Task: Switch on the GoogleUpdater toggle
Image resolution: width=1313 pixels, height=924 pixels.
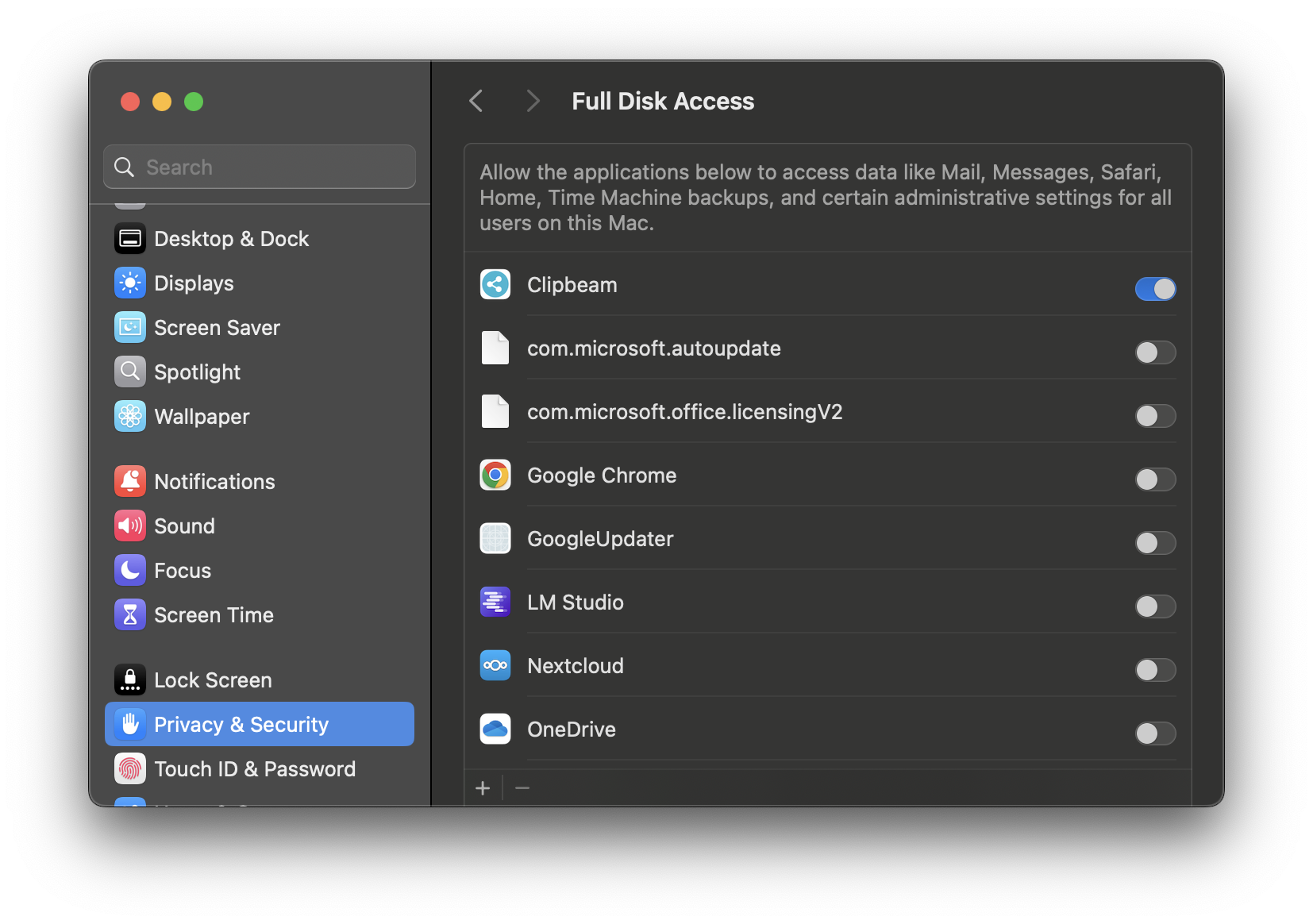Action: point(1155,543)
